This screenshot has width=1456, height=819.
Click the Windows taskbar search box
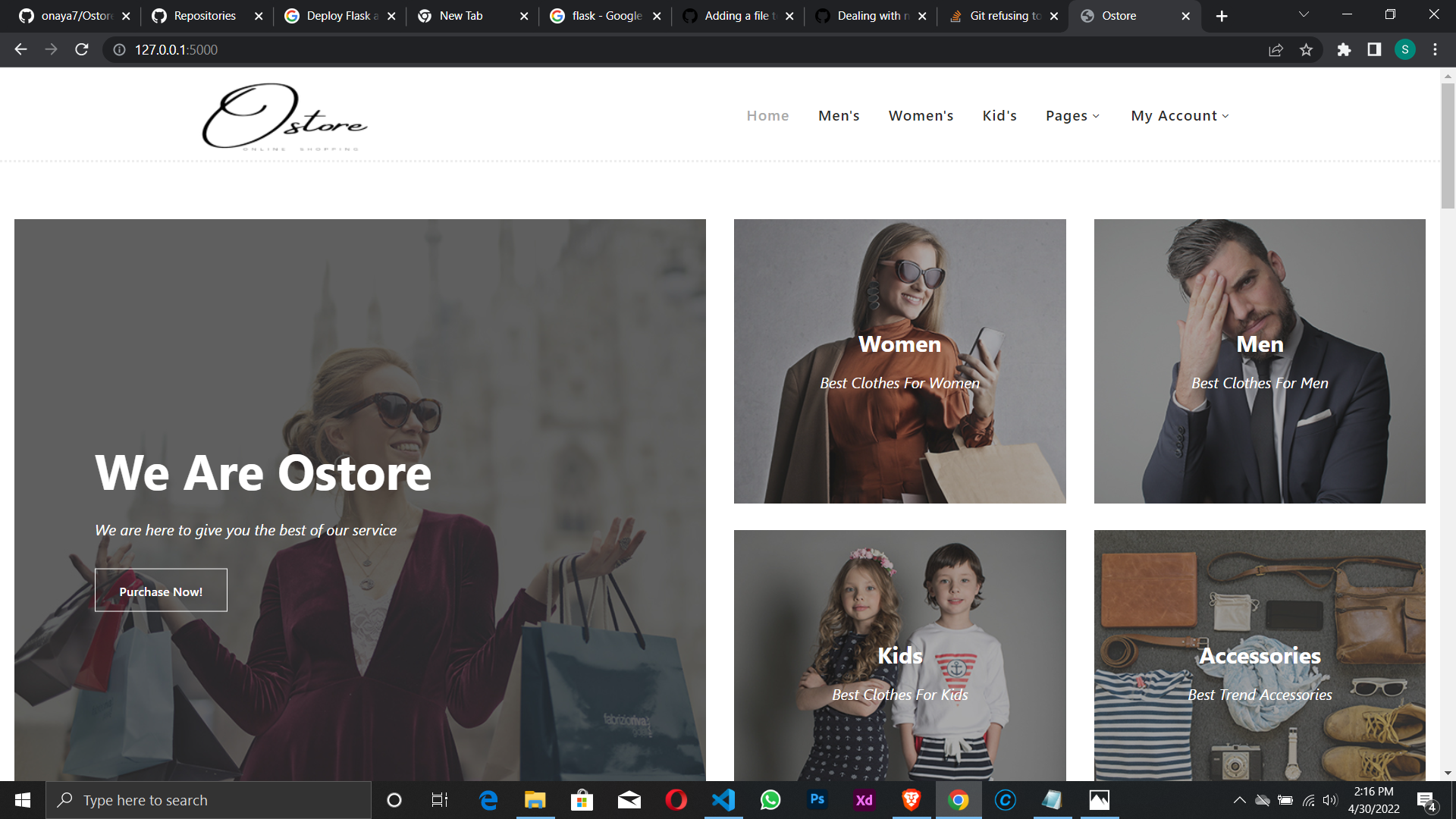209,800
